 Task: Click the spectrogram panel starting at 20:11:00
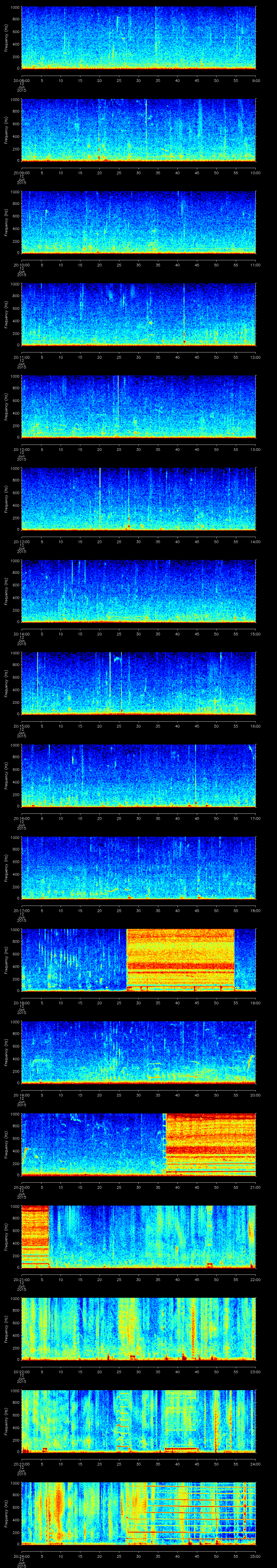click(139, 315)
